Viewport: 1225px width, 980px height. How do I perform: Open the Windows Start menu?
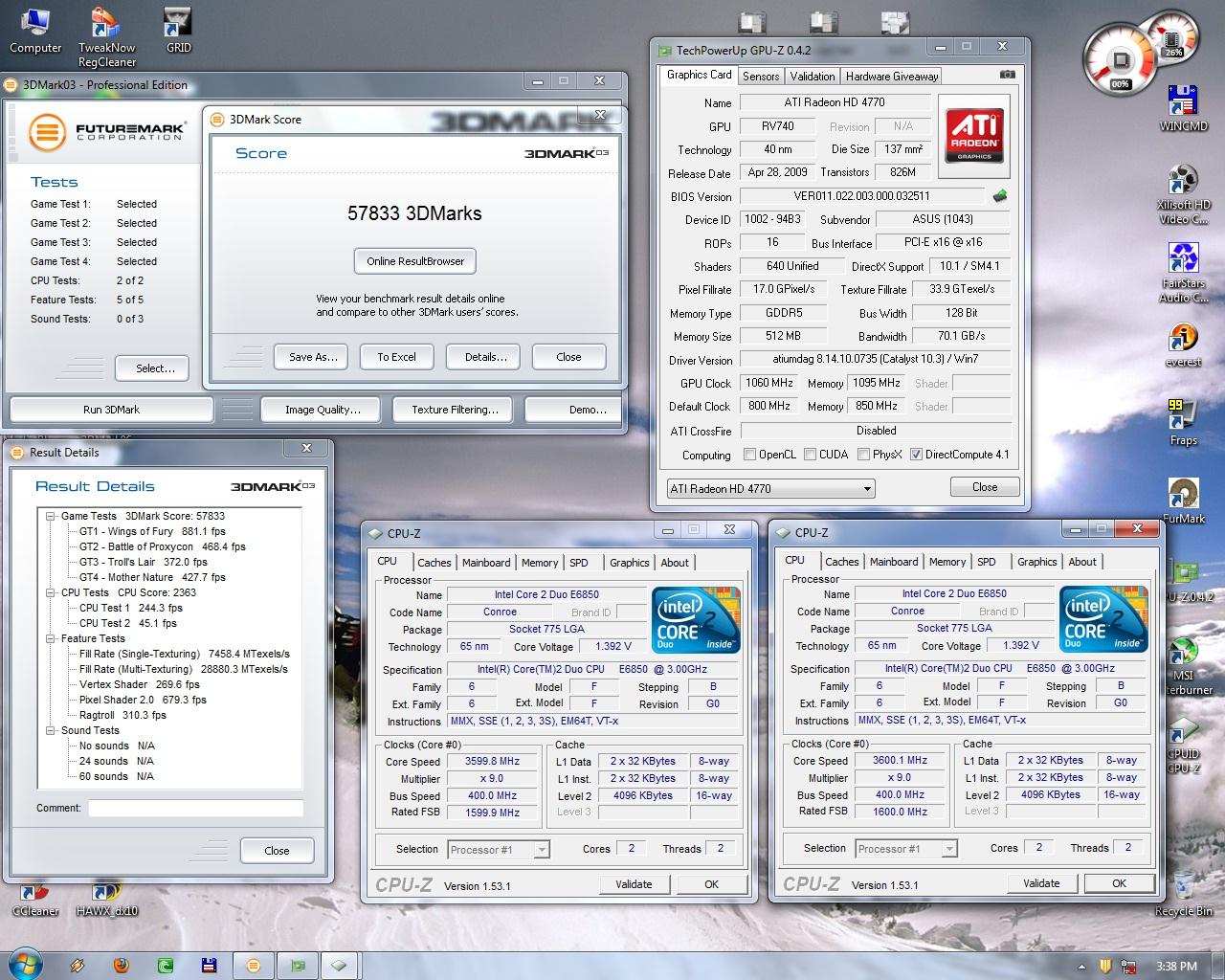tap(26, 965)
